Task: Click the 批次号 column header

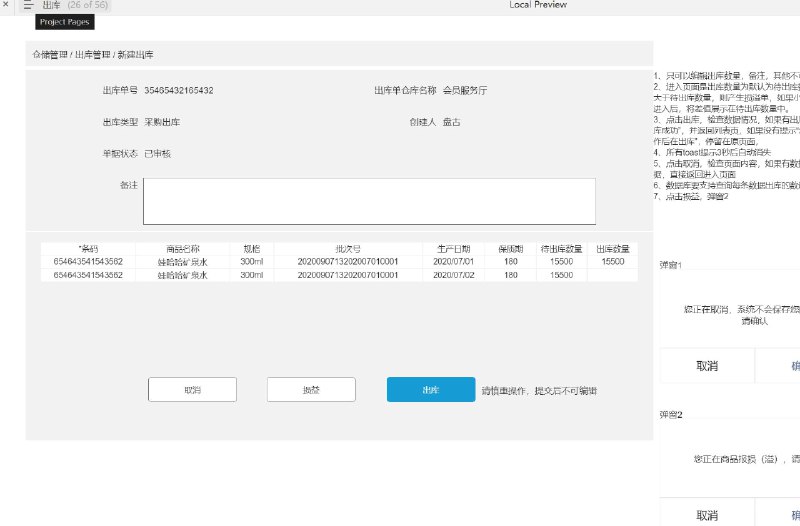Action: (x=348, y=249)
